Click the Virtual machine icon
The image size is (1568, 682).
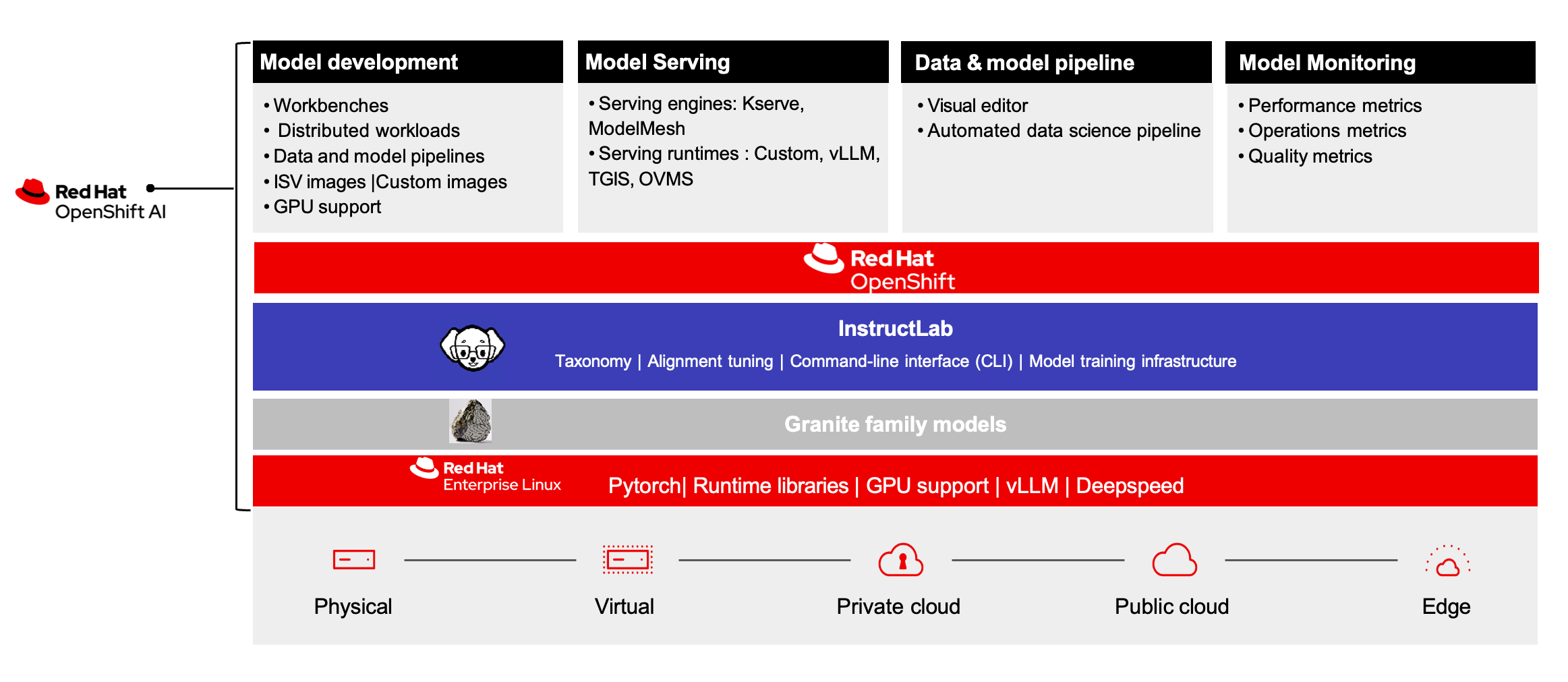pos(627,560)
